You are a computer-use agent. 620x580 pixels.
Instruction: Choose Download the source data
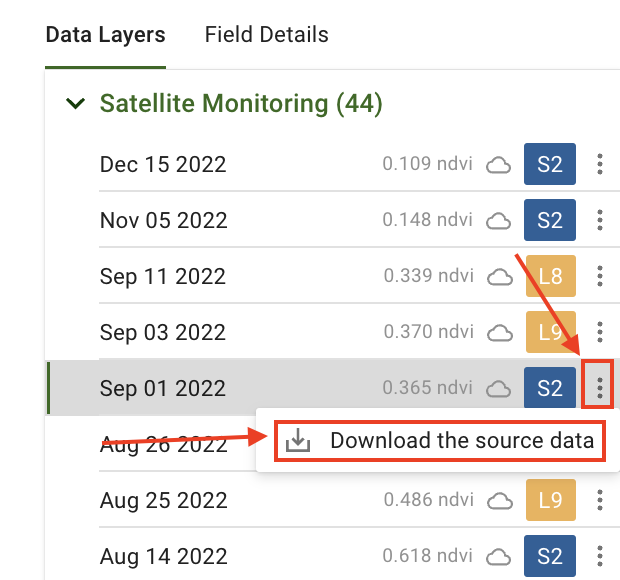pos(461,441)
